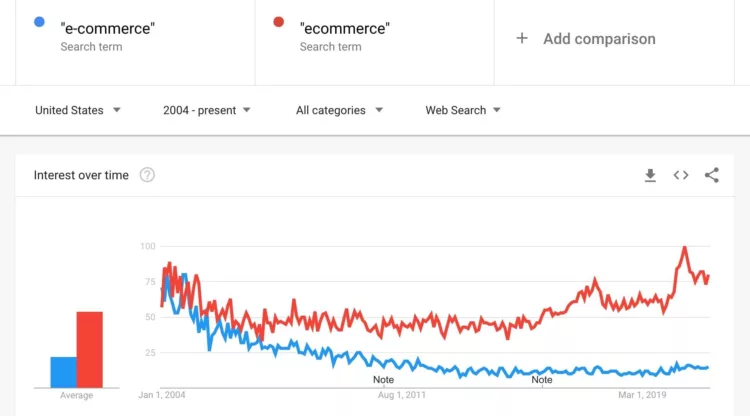Expand the United States region dropdown
Image resolution: width=750 pixels, height=416 pixels.
[x=77, y=110]
